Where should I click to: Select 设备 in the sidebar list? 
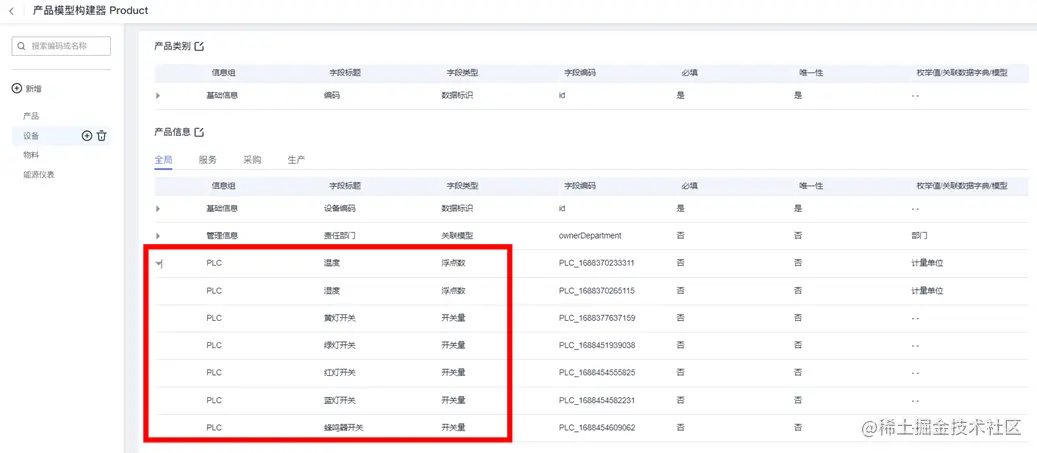31,136
